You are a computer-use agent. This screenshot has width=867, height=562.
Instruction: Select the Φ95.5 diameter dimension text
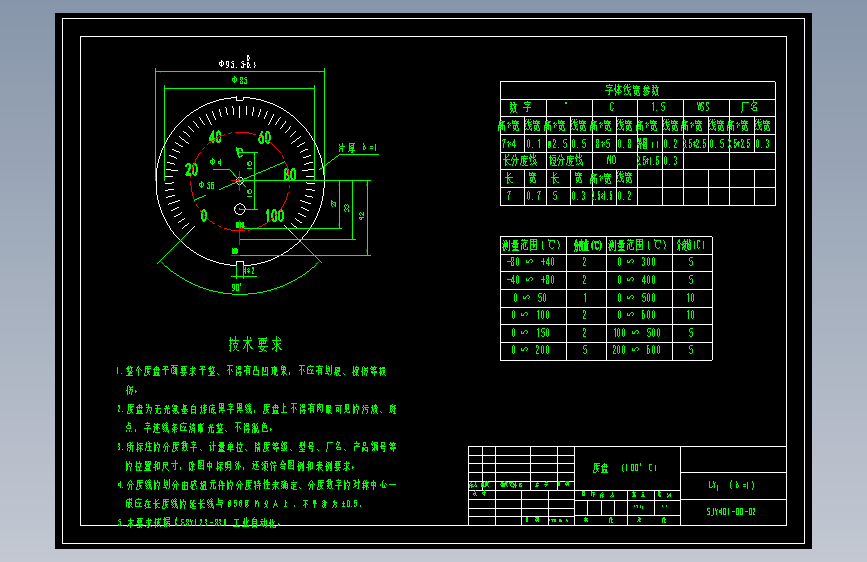[237, 63]
